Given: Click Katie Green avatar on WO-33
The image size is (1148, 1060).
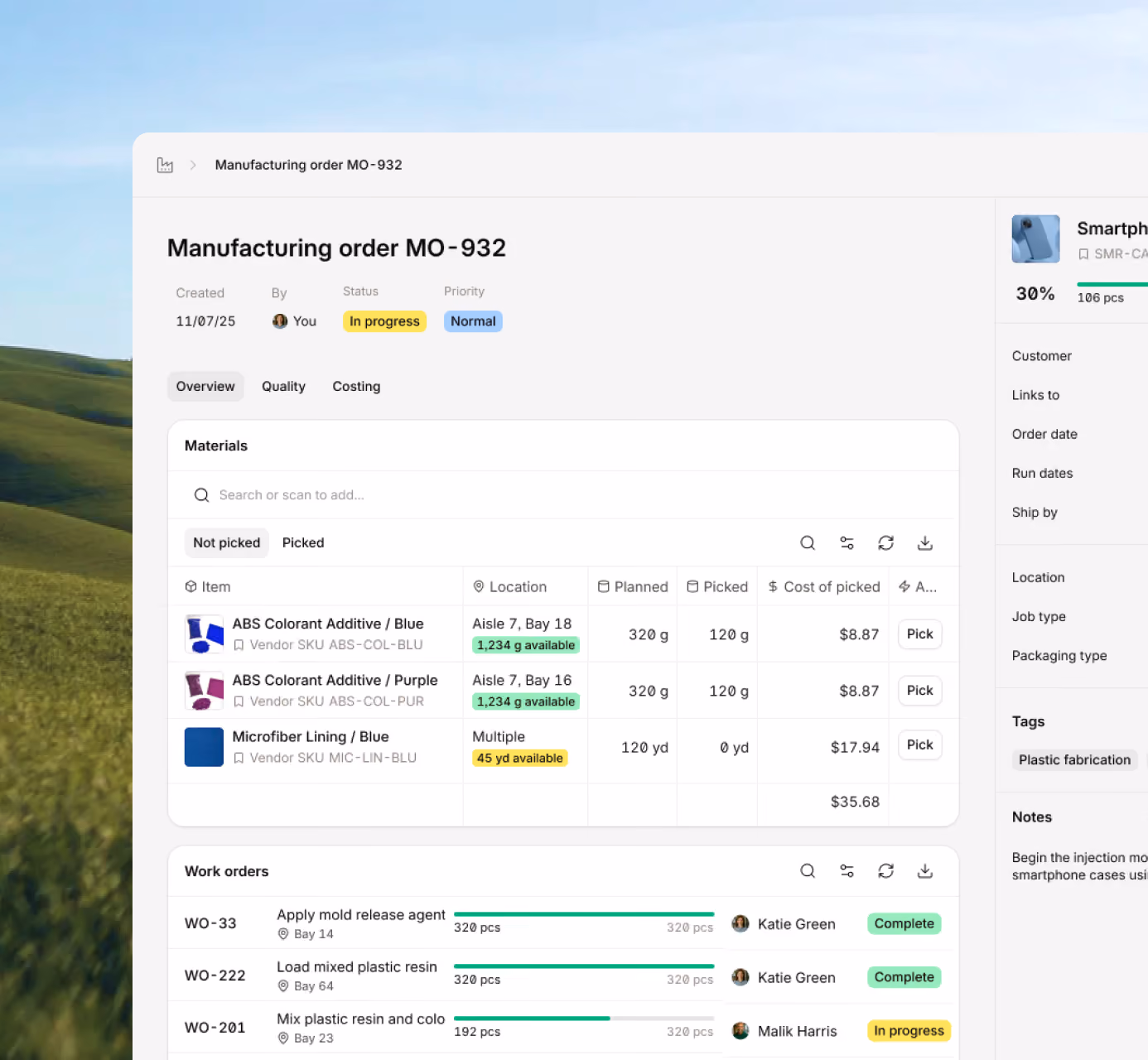Looking at the screenshot, I should tap(740, 923).
